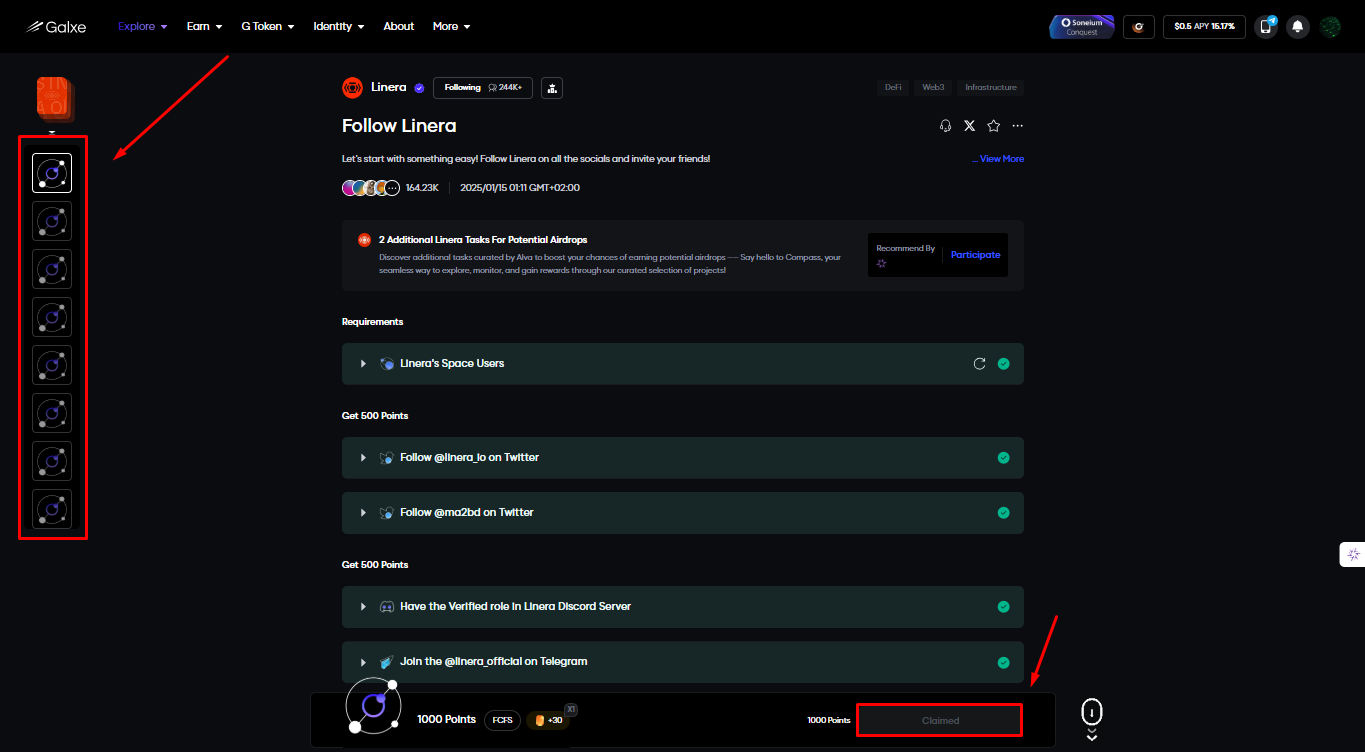
Task: Open the mobile app phone icon
Action: coord(1266,27)
